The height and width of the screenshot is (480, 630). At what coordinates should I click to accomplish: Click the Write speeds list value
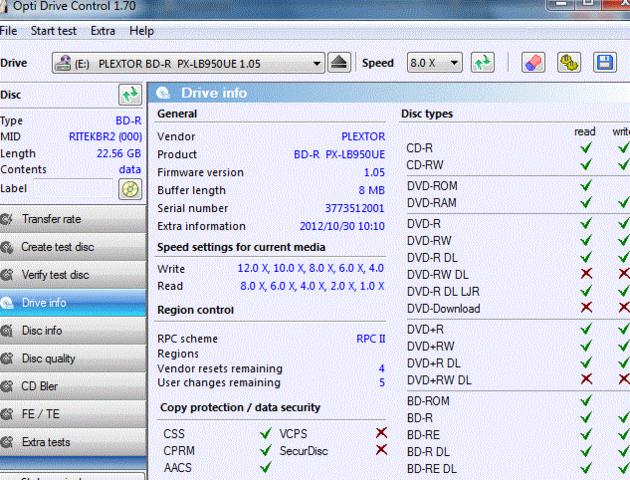[311, 268]
